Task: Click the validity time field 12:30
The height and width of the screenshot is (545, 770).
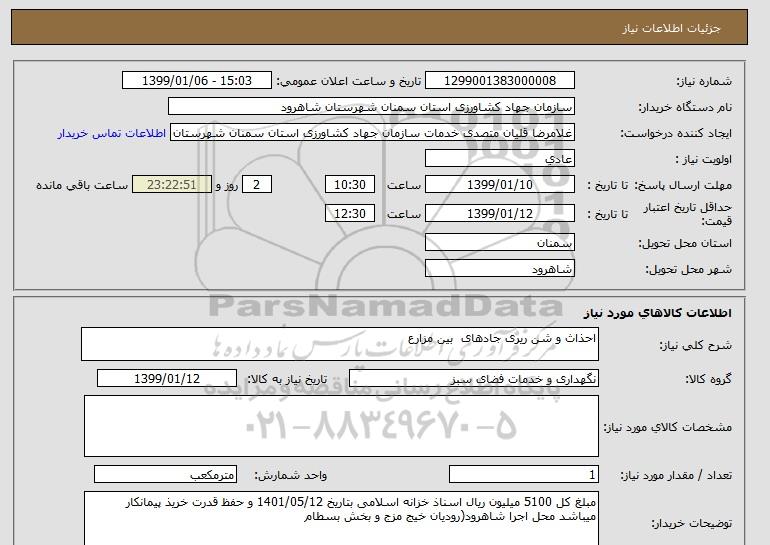Action: 350,214
